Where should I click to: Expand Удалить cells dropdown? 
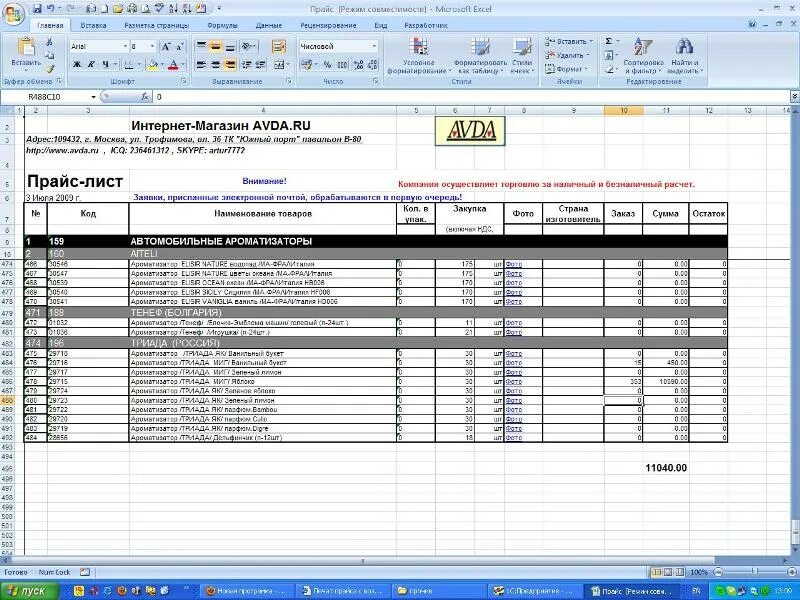[588, 55]
